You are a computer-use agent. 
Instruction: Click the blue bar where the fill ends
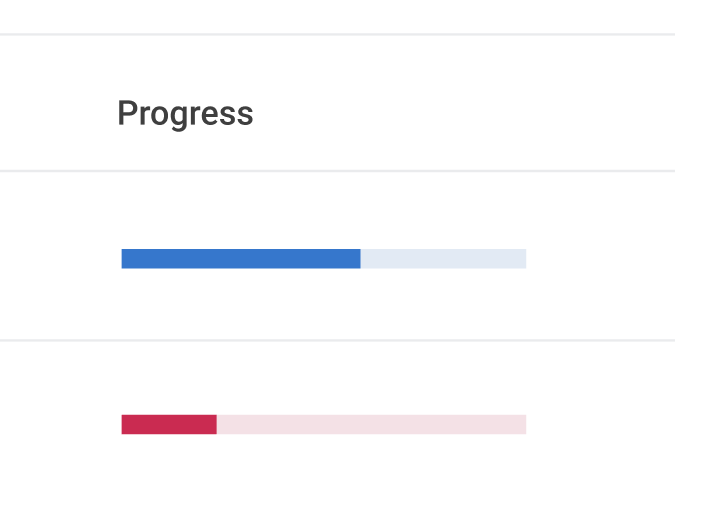pyautogui.click(x=360, y=258)
